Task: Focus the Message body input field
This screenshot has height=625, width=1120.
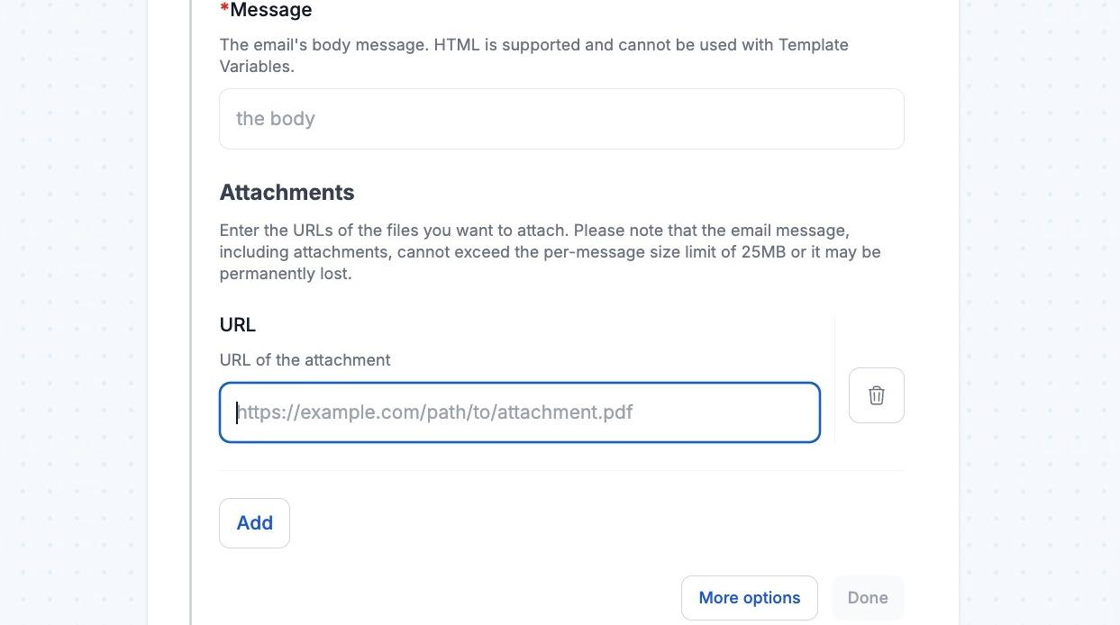Action: coord(561,119)
